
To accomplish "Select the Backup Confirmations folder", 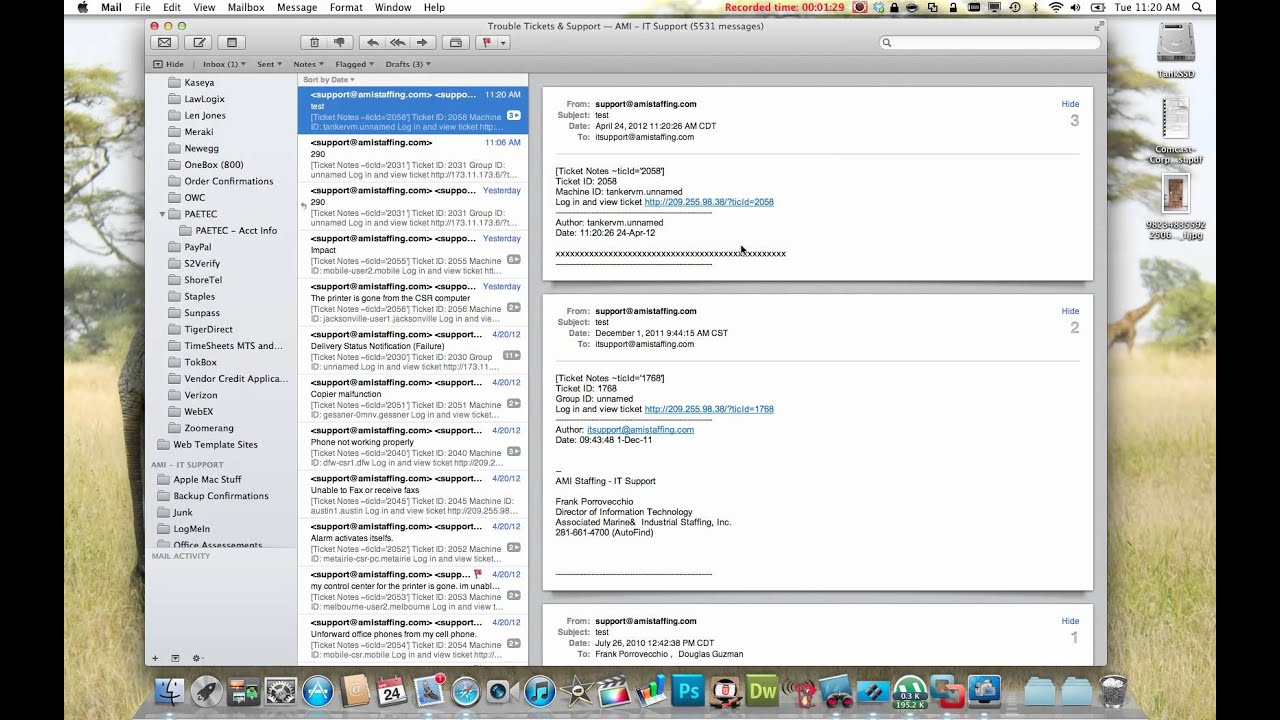I will point(220,496).
